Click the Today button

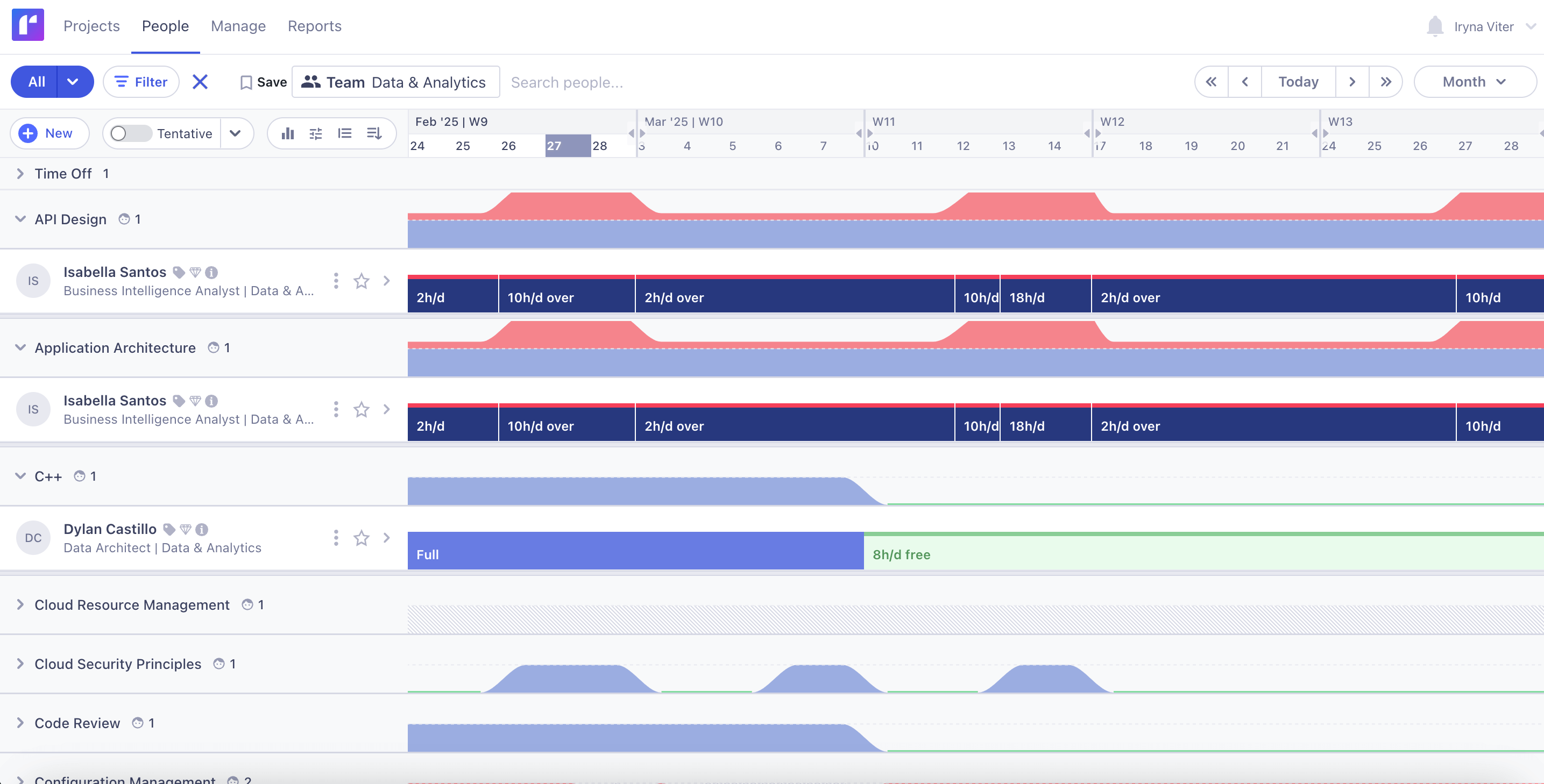tap(1298, 82)
